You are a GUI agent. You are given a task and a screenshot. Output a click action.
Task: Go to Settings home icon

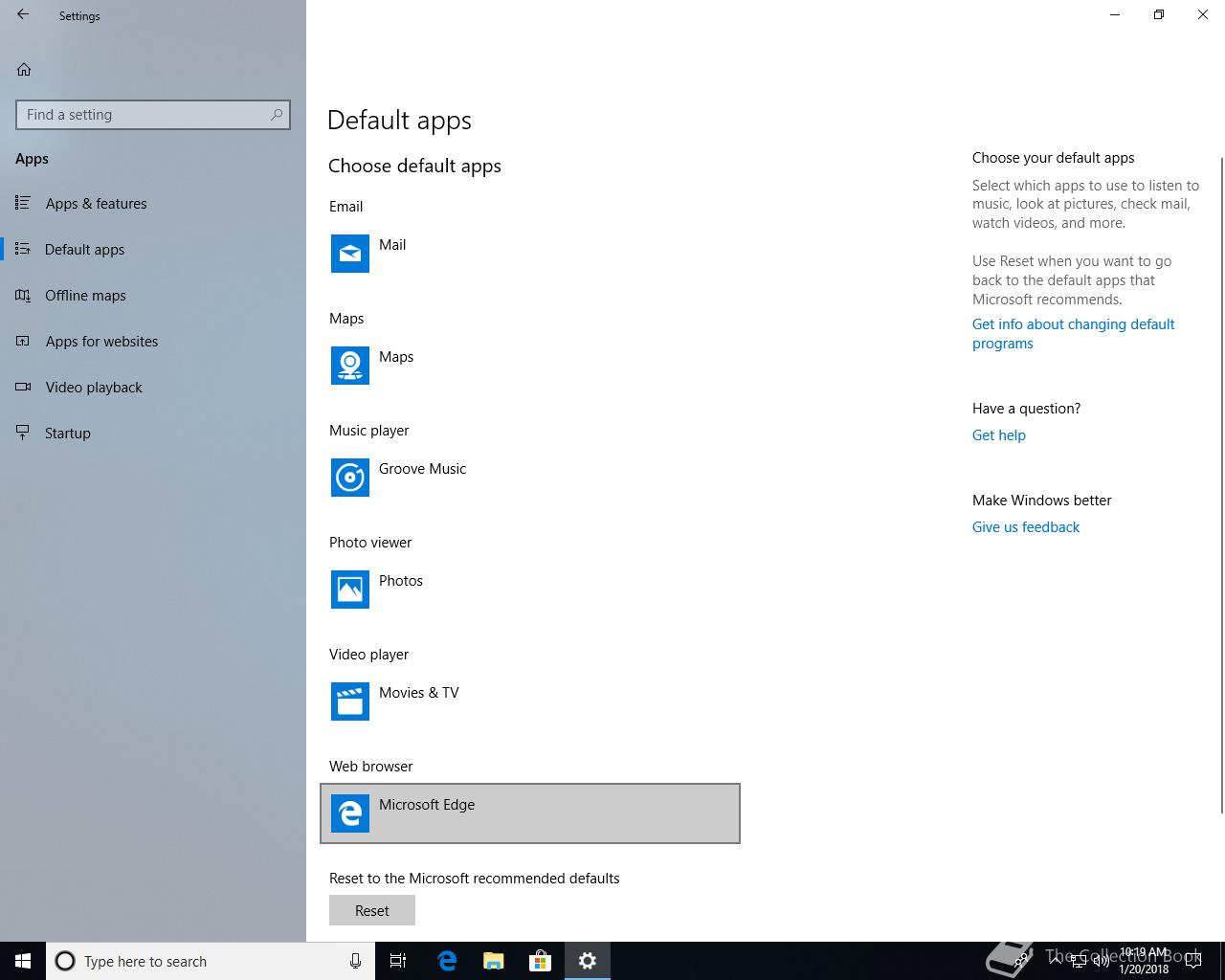24,69
